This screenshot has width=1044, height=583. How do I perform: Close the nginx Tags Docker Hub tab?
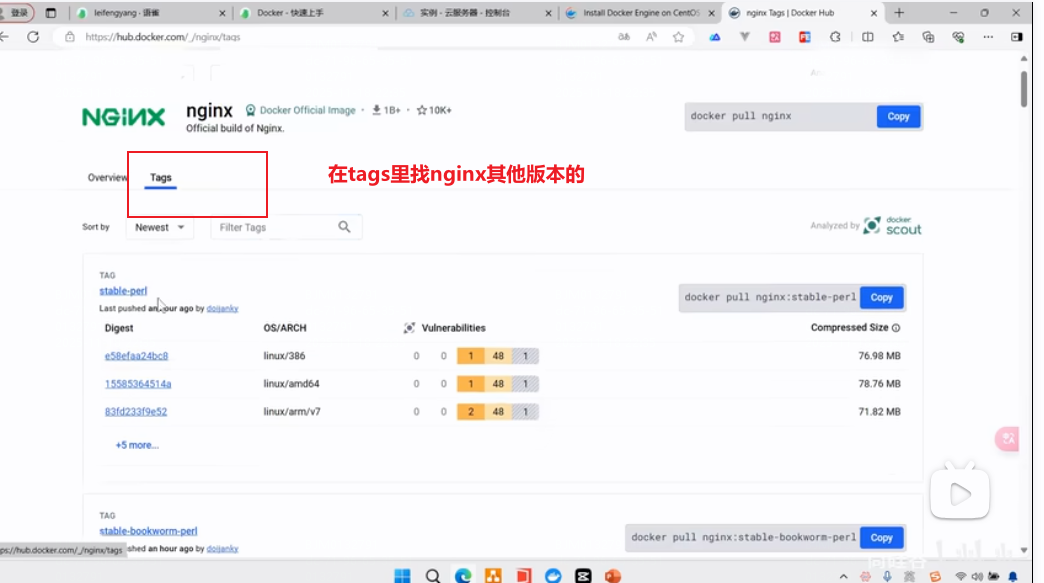pyautogui.click(x=874, y=13)
